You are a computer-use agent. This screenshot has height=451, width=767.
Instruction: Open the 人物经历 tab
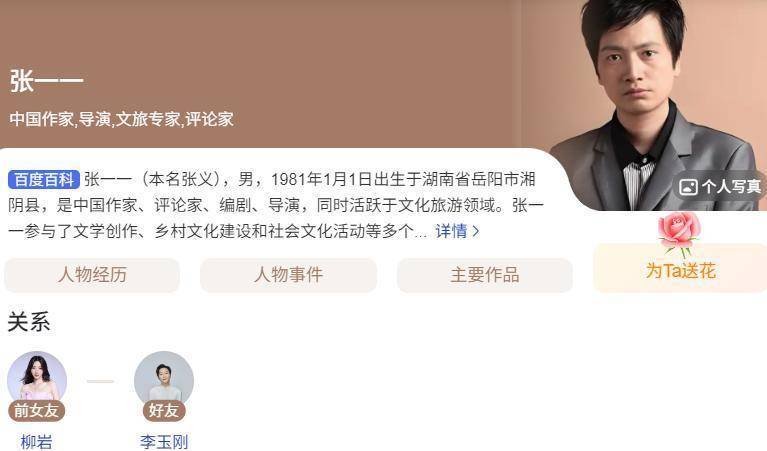point(92,275)
